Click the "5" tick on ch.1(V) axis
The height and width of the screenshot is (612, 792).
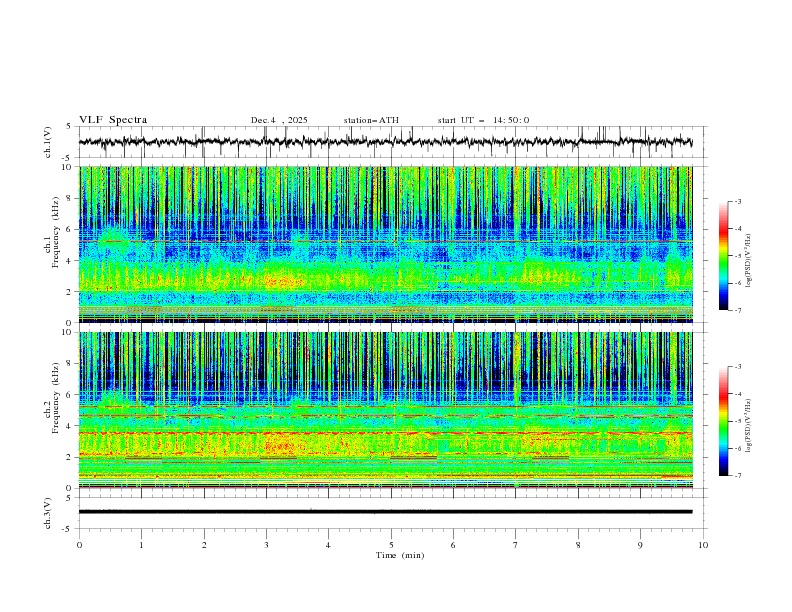(69, 126)
